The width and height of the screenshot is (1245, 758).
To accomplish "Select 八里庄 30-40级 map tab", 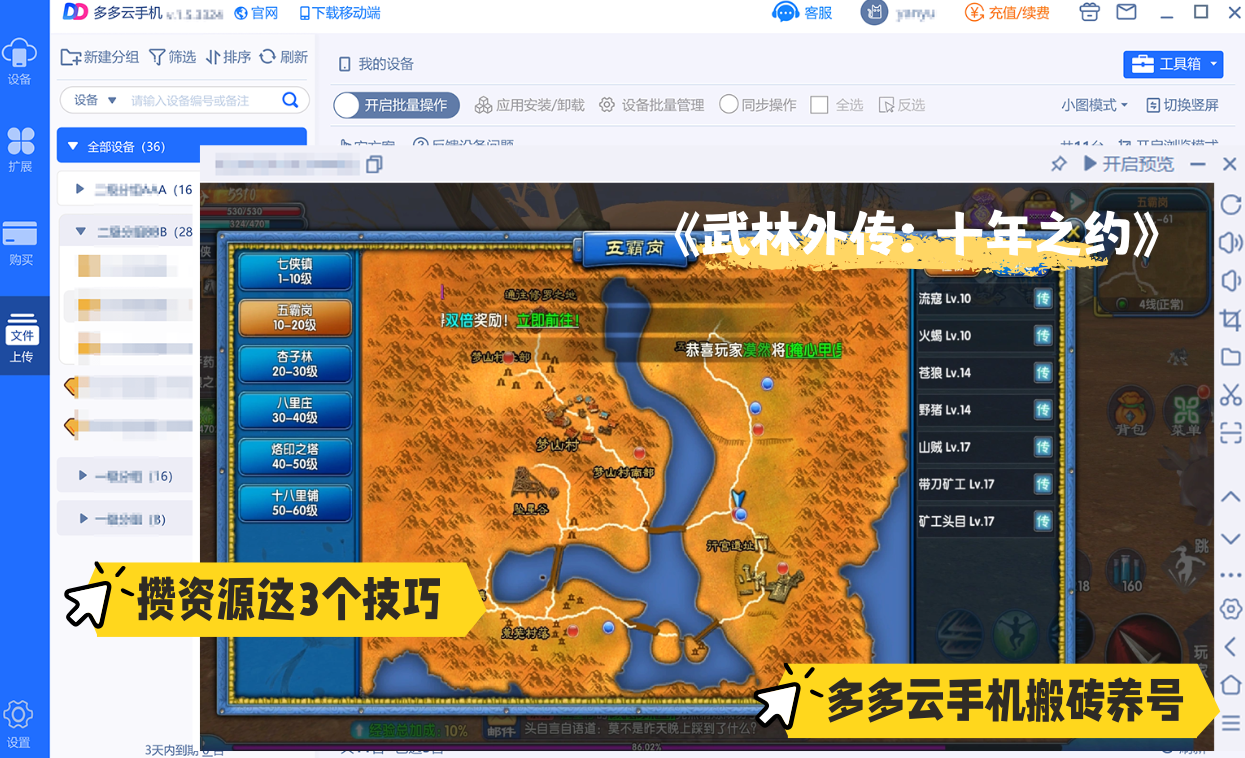I will (x=296, y=410).
